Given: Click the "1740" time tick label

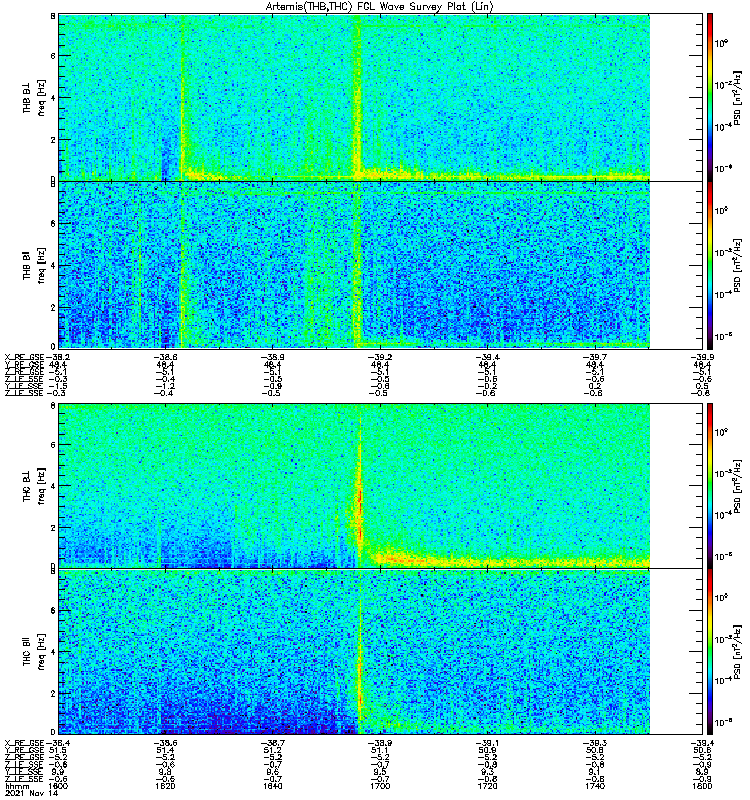Looking at the screenshot, I should [594, 786].
